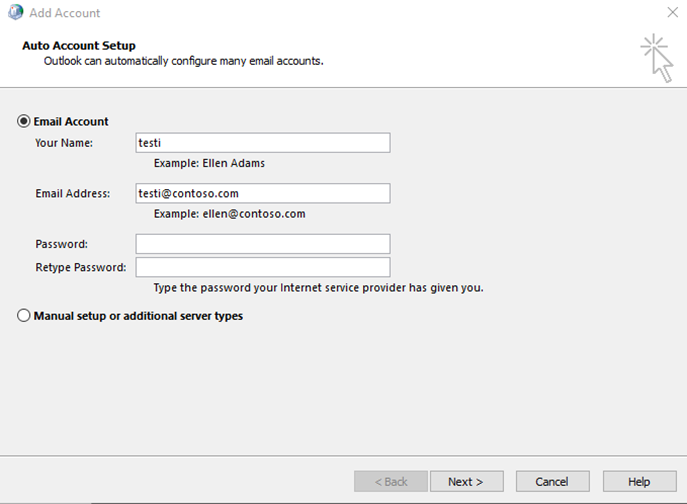Click the Email Address field with testi@contoso.com
The image size is (687, 504).
click(263, 193)
